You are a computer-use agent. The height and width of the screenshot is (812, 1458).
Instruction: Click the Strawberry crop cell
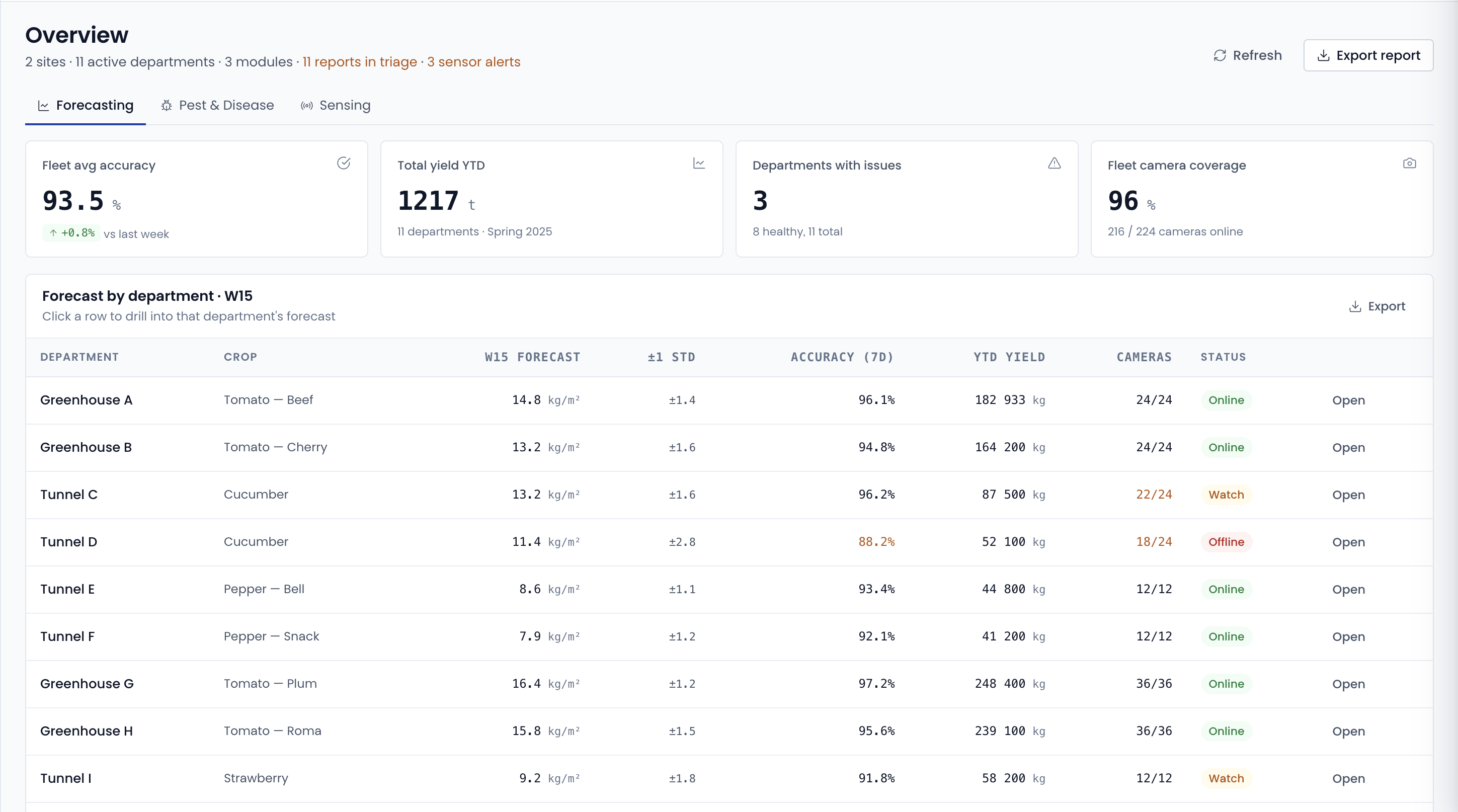[256, 779]
